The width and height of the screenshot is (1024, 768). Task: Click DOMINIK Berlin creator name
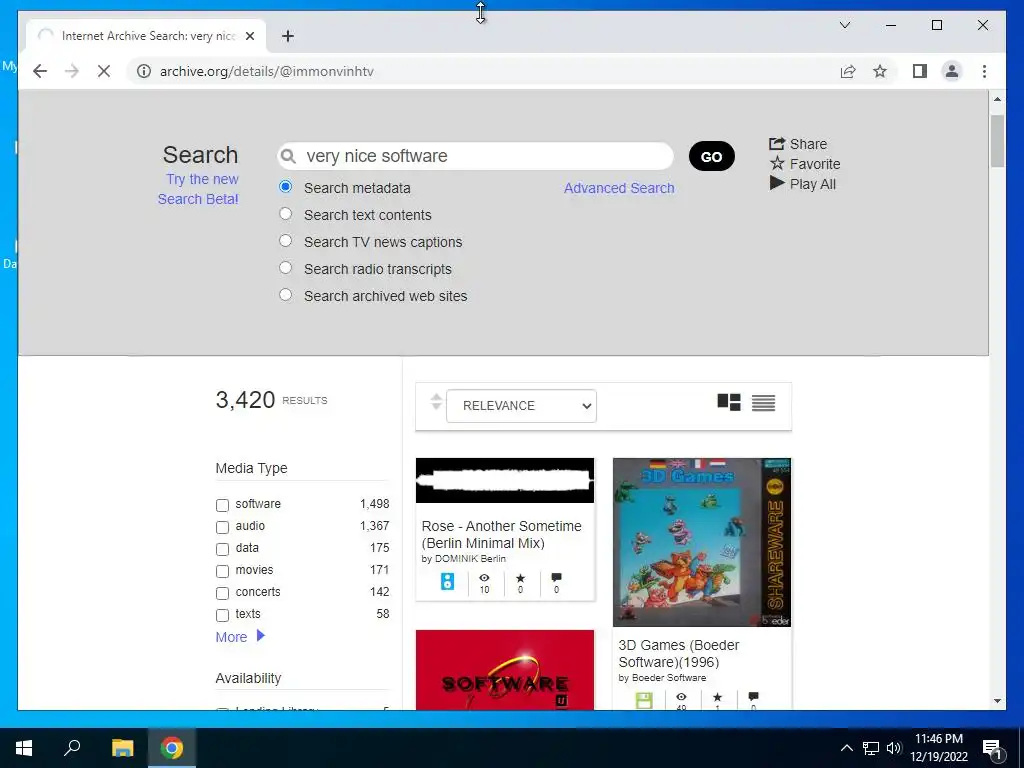[x=470, y=558]
